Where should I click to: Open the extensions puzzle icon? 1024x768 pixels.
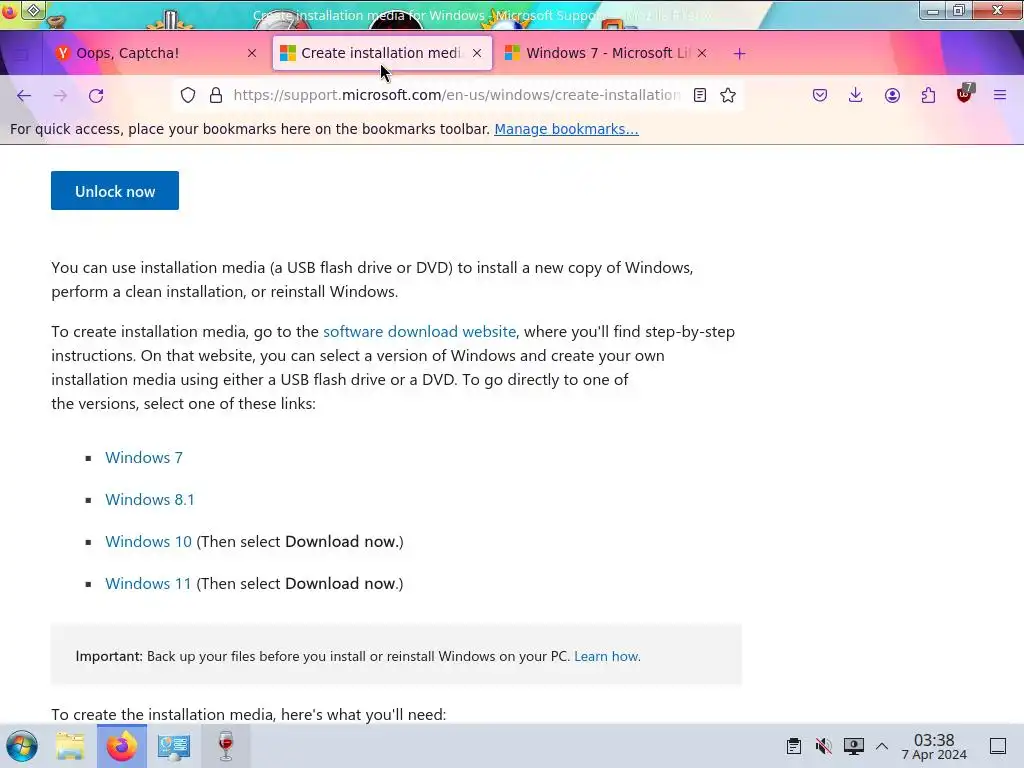928,95
